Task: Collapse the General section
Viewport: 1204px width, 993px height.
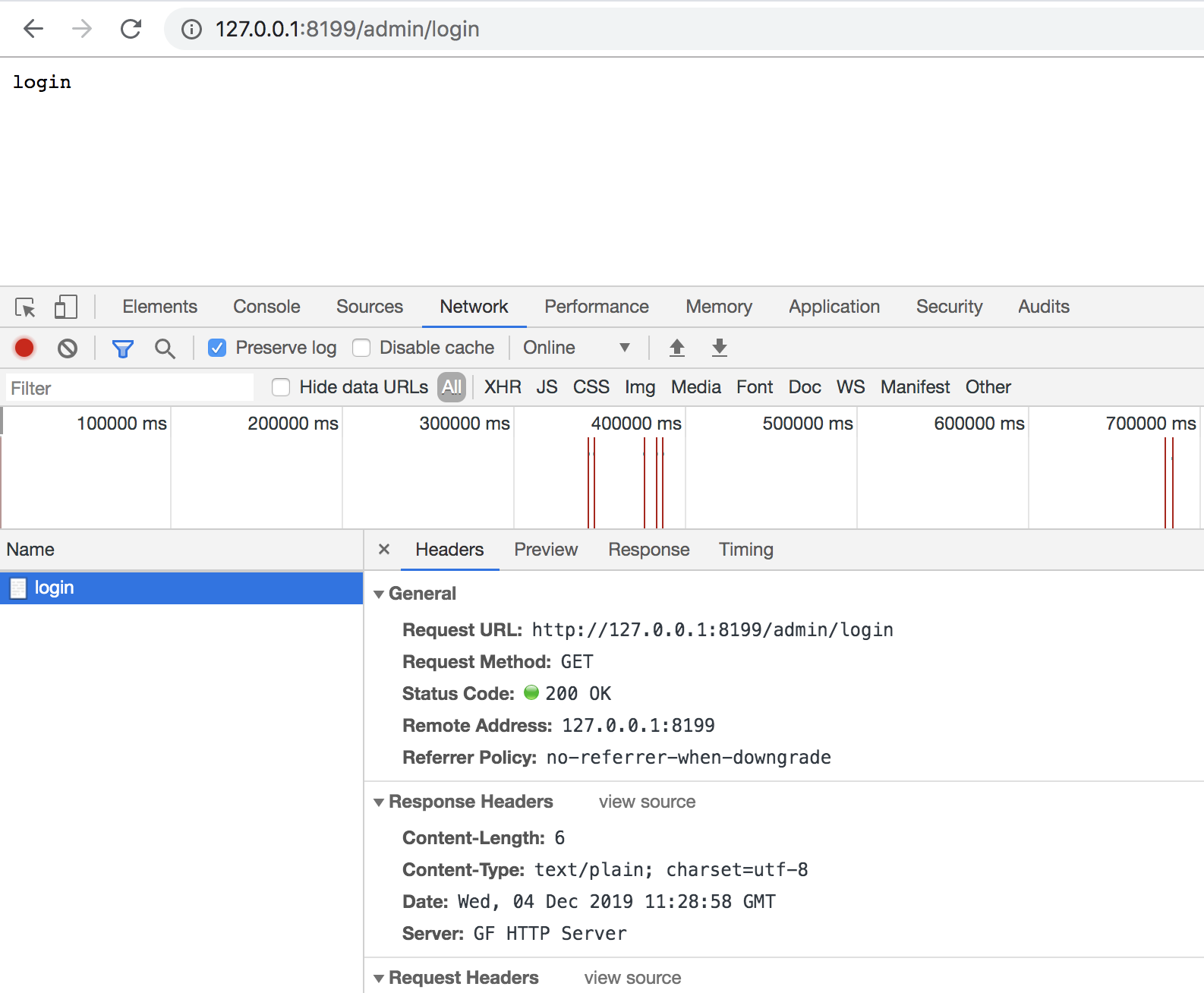Action: (379, 594)
